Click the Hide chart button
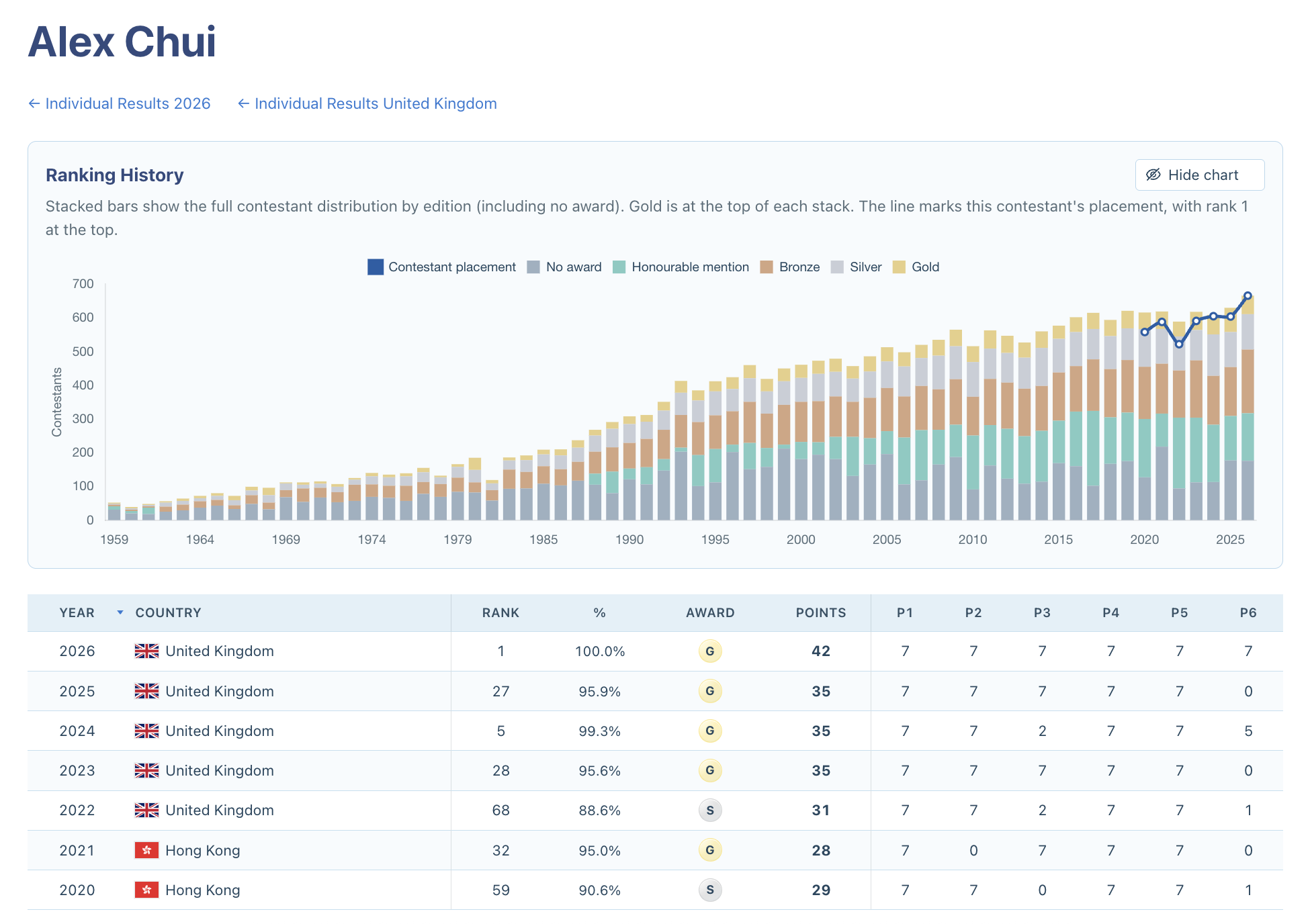This screenshot has width=1310, height=924. (1199, 175)
